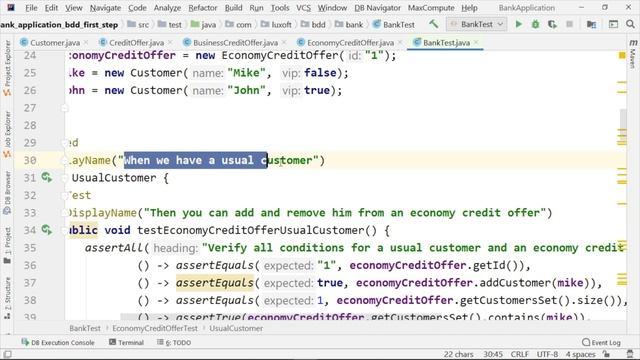Click the rightmost status bar icon
Screen dimensions: 640x360
pyautogui.click(x=630, y=354)
